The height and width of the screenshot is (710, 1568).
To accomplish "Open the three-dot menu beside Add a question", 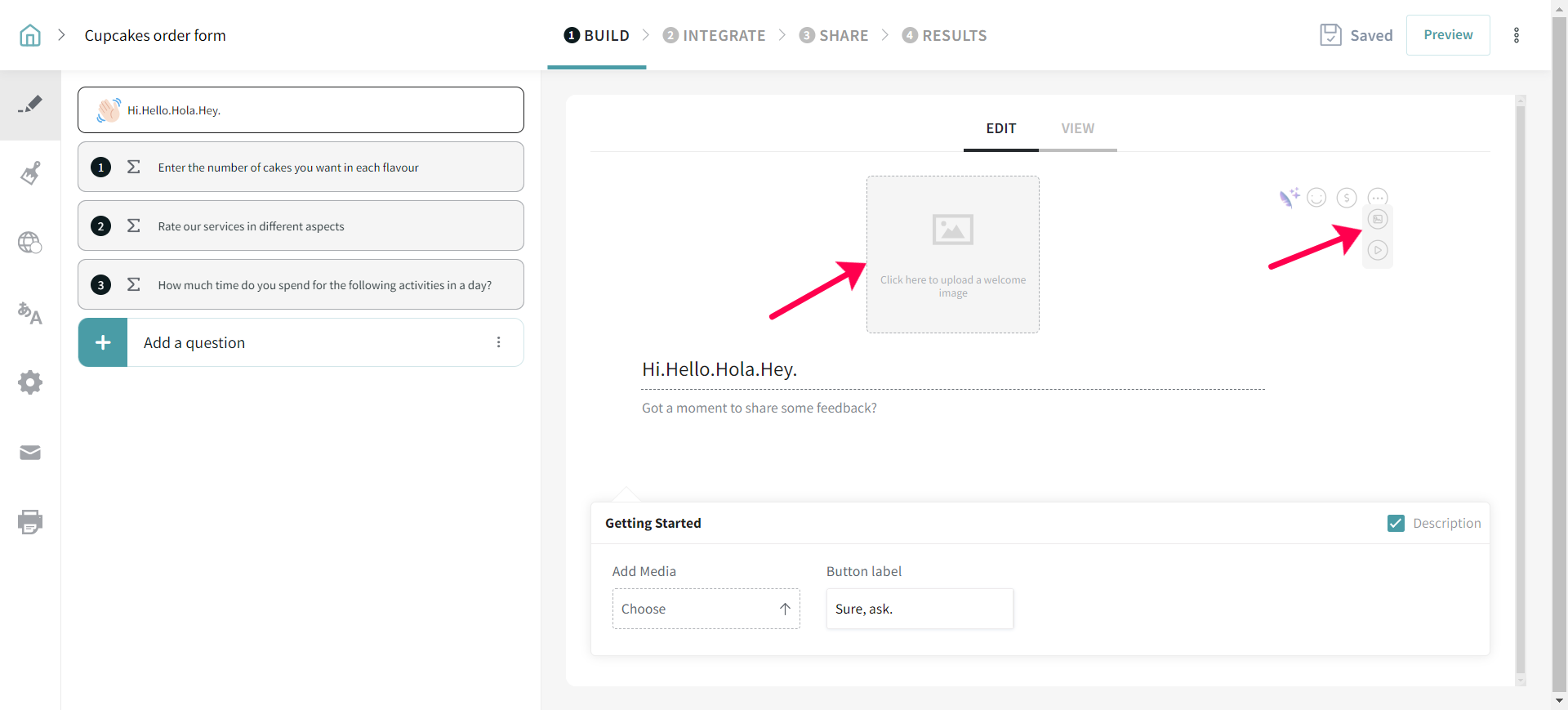I will click(x=498, y=342).
